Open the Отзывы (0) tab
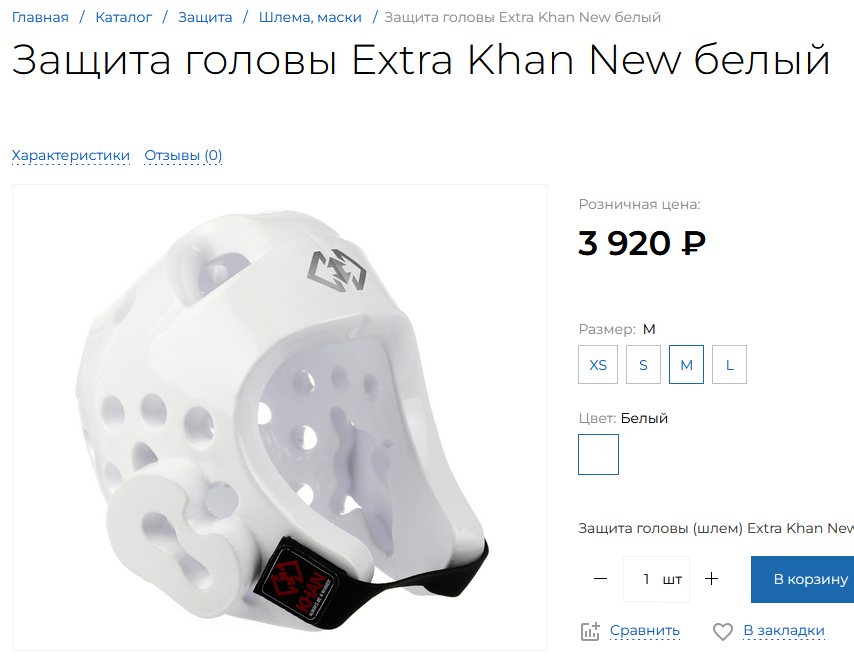The width and height of the screenshot is (854, 670). click(x=183, y=156)
